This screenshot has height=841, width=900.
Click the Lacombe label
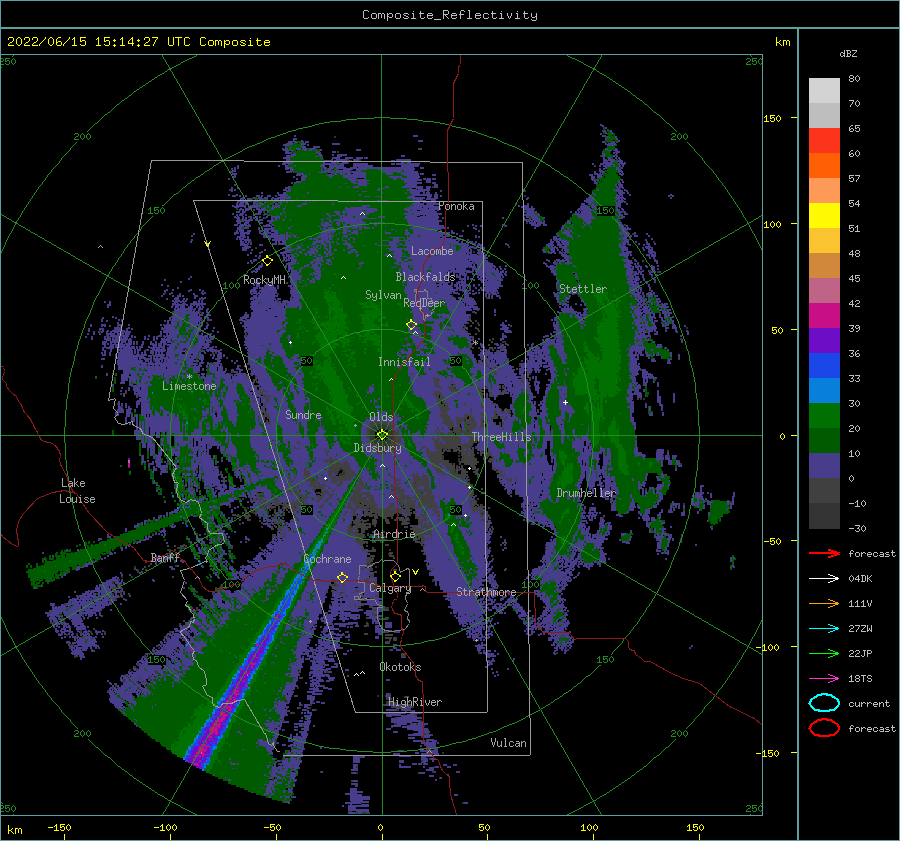point(432,251)
